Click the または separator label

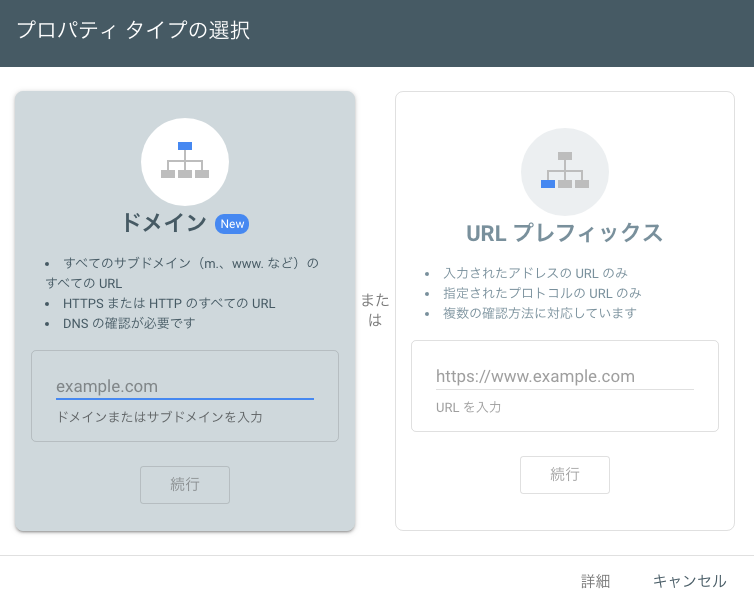(x=375, y=310)
